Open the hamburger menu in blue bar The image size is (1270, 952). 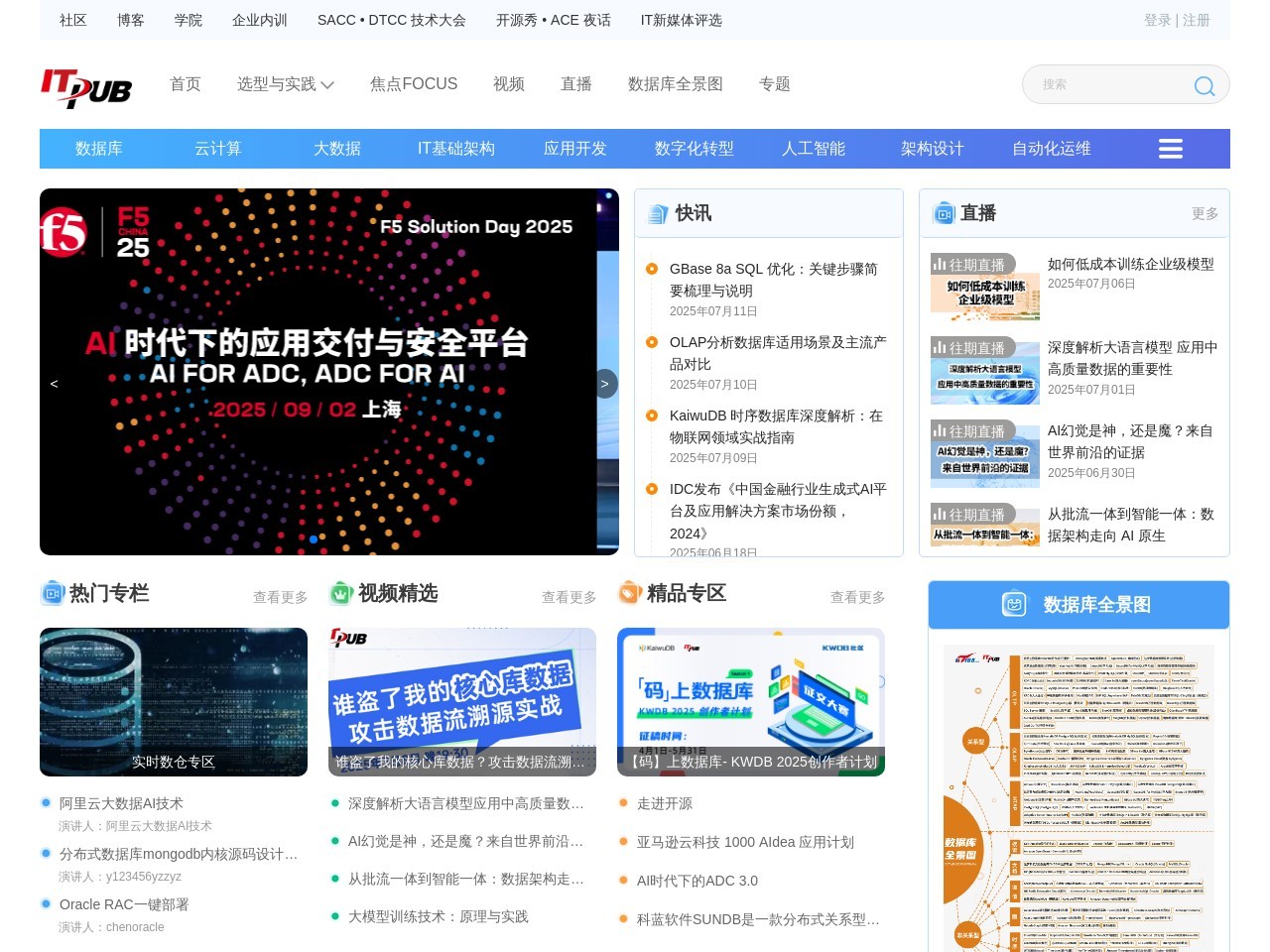(1171, 149)
